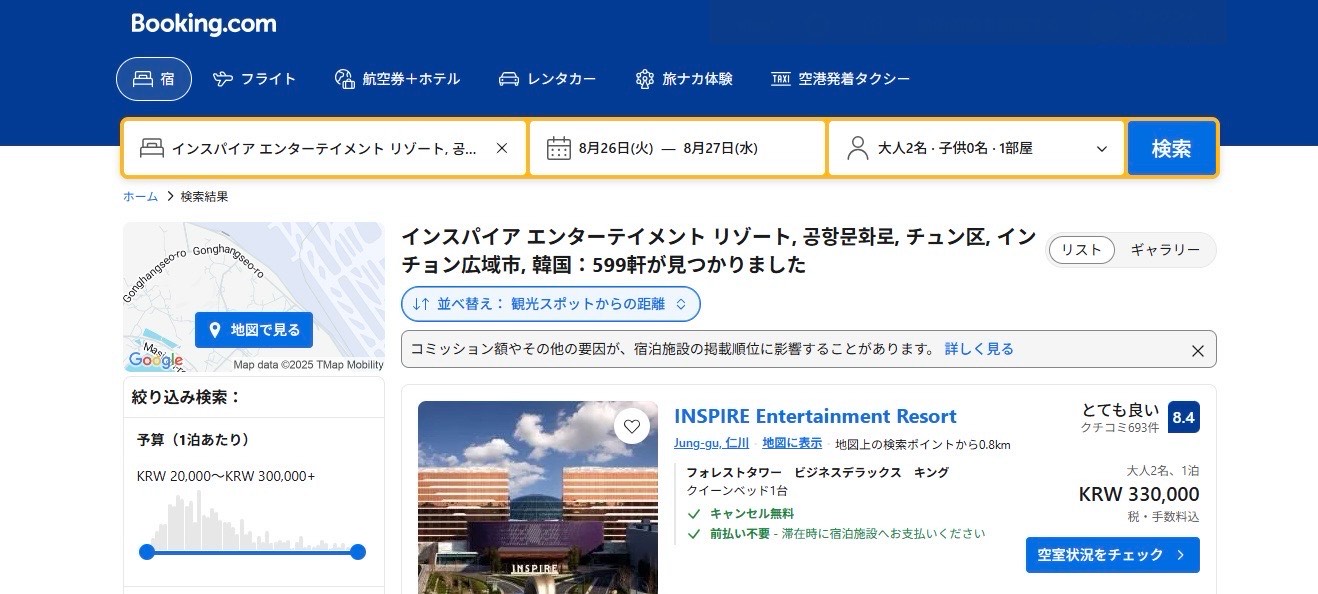Dismiss the commission notice banner
This screenshot has height=594, width=1318.
(1197, 350)
